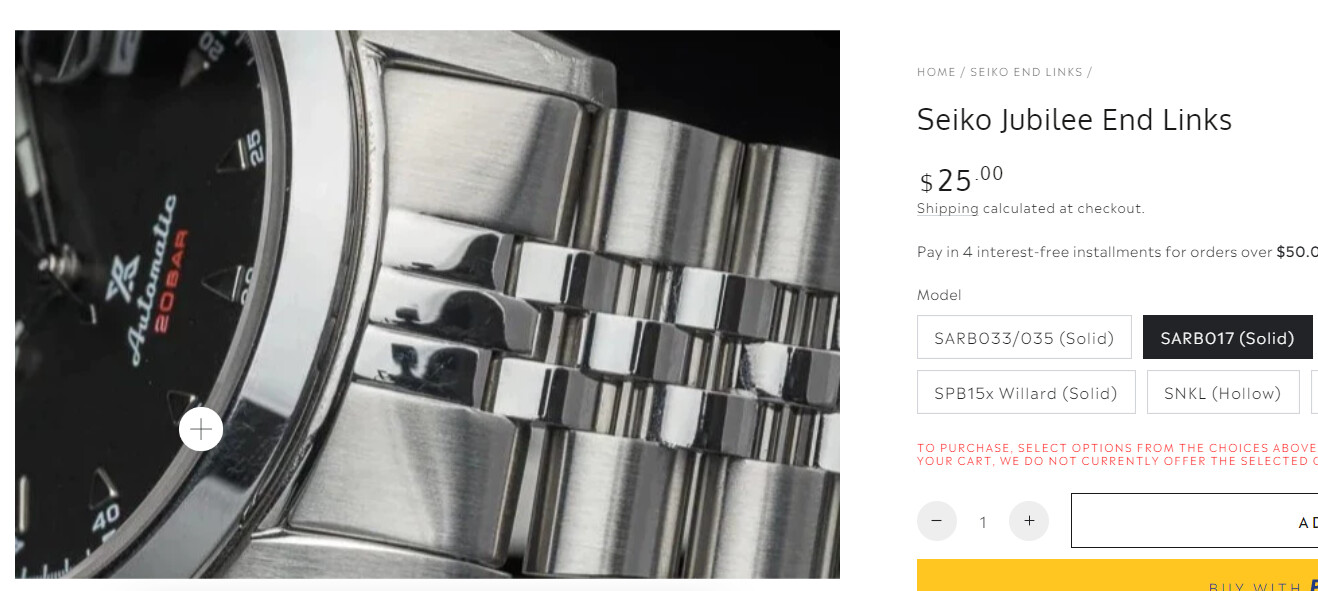Click the yellow Buy with button

pos(1117,575)
